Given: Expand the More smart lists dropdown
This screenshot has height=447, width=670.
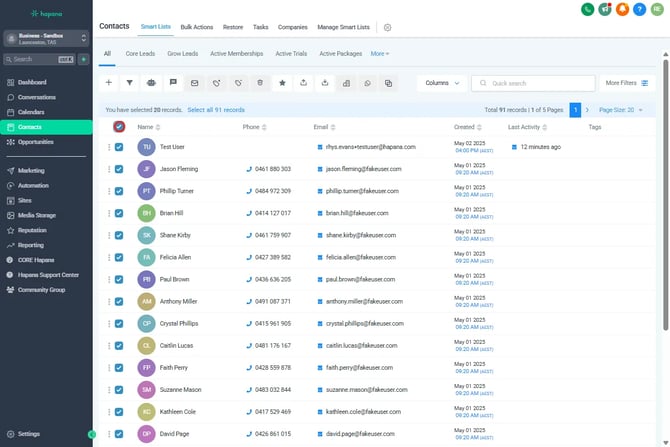Looking at the screenshot, I should click(380, 53).
